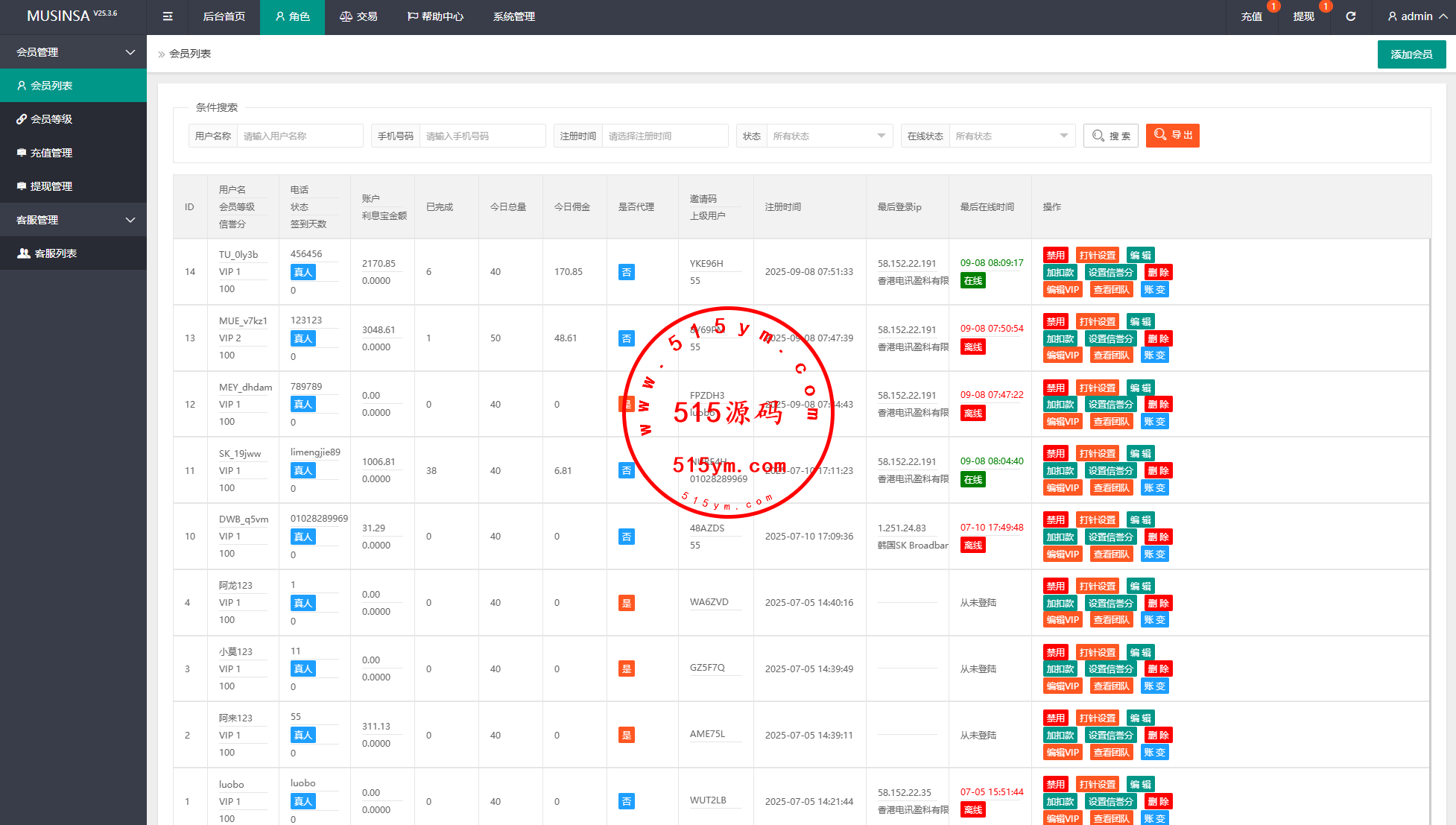Switch to the 交易 top navigation tab
This screenshot has height=825, width=1456.
point(358,16)
